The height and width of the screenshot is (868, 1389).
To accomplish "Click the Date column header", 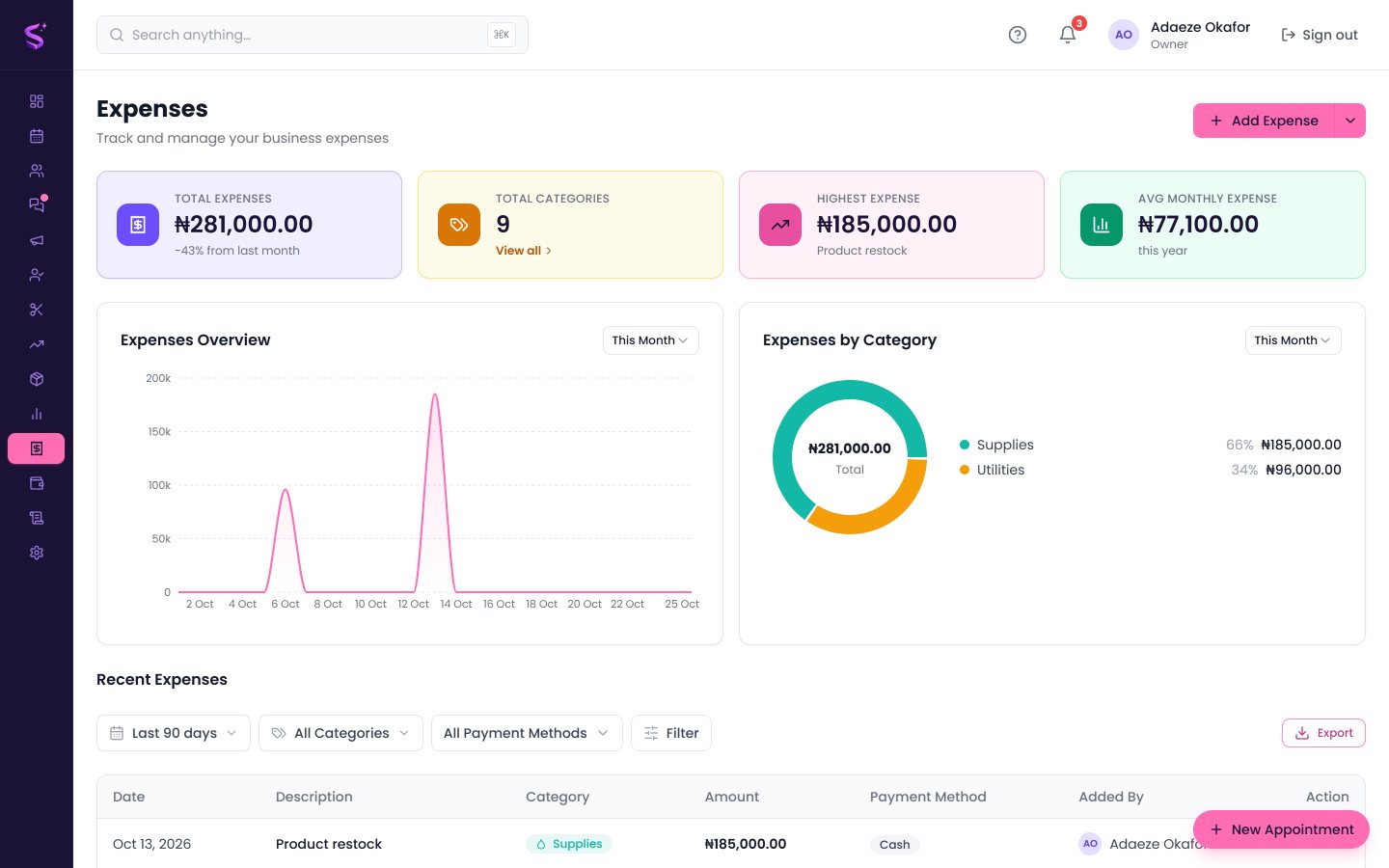I will (x=129, y=797).
